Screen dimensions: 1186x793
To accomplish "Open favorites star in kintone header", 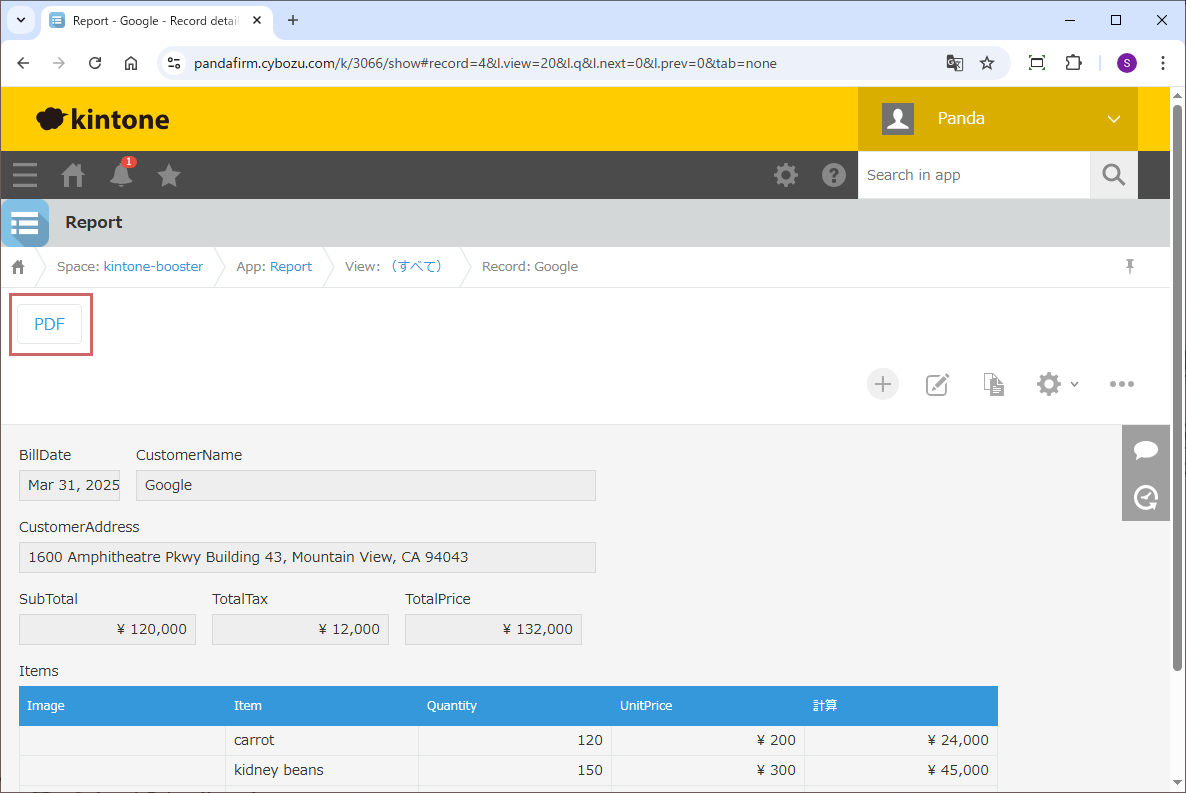I will [x=169, y=175].
